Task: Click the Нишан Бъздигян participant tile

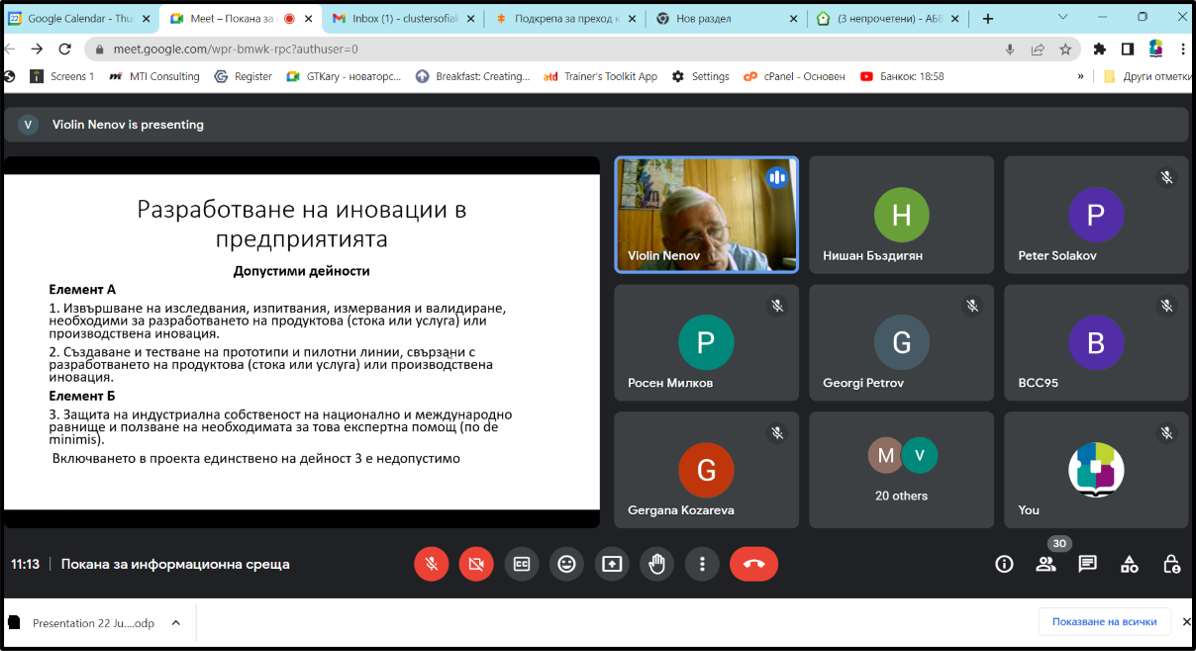Action: click(x=902, y=214)
